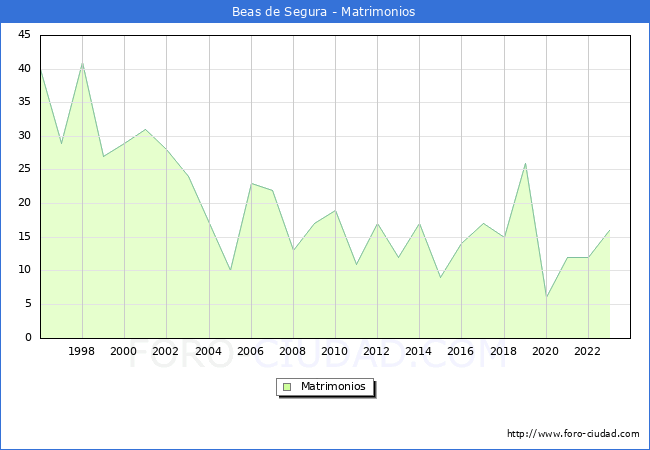Click the 15 y-axis label
The height and width of the screenshot is (450, 650).
coord(24,237)
